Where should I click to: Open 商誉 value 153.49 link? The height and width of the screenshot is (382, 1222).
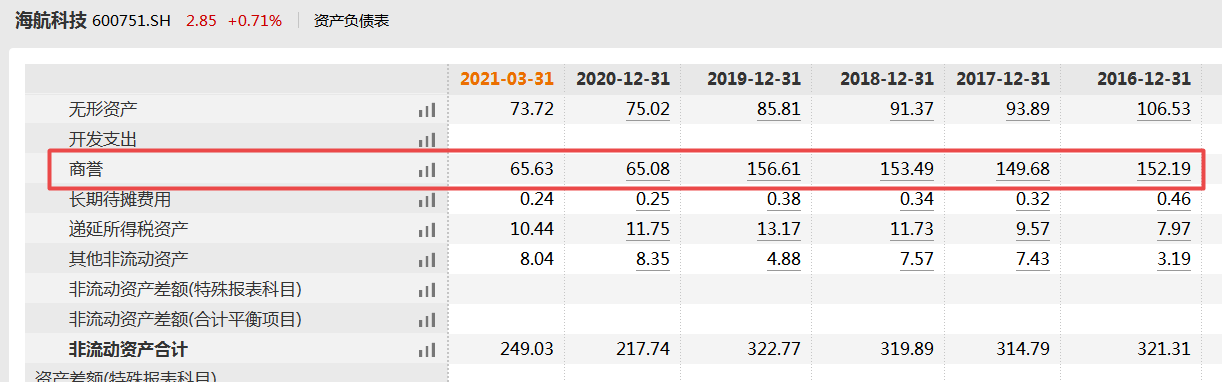[x=907, y=169]
